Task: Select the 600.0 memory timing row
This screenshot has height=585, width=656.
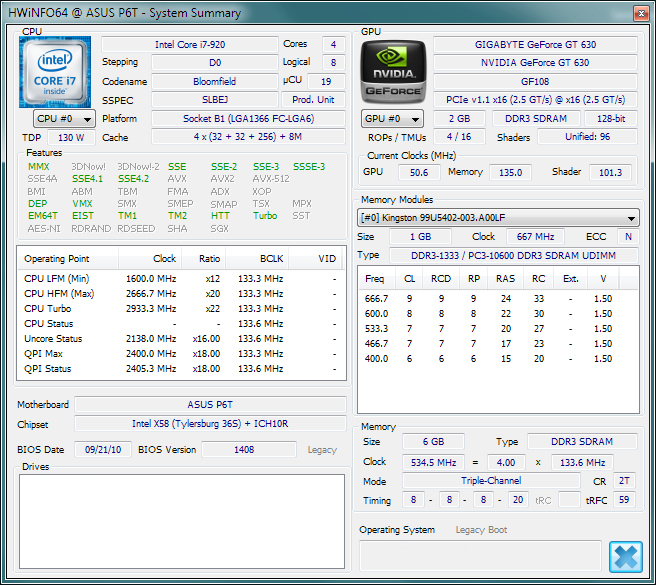Action: coord(489,314)
